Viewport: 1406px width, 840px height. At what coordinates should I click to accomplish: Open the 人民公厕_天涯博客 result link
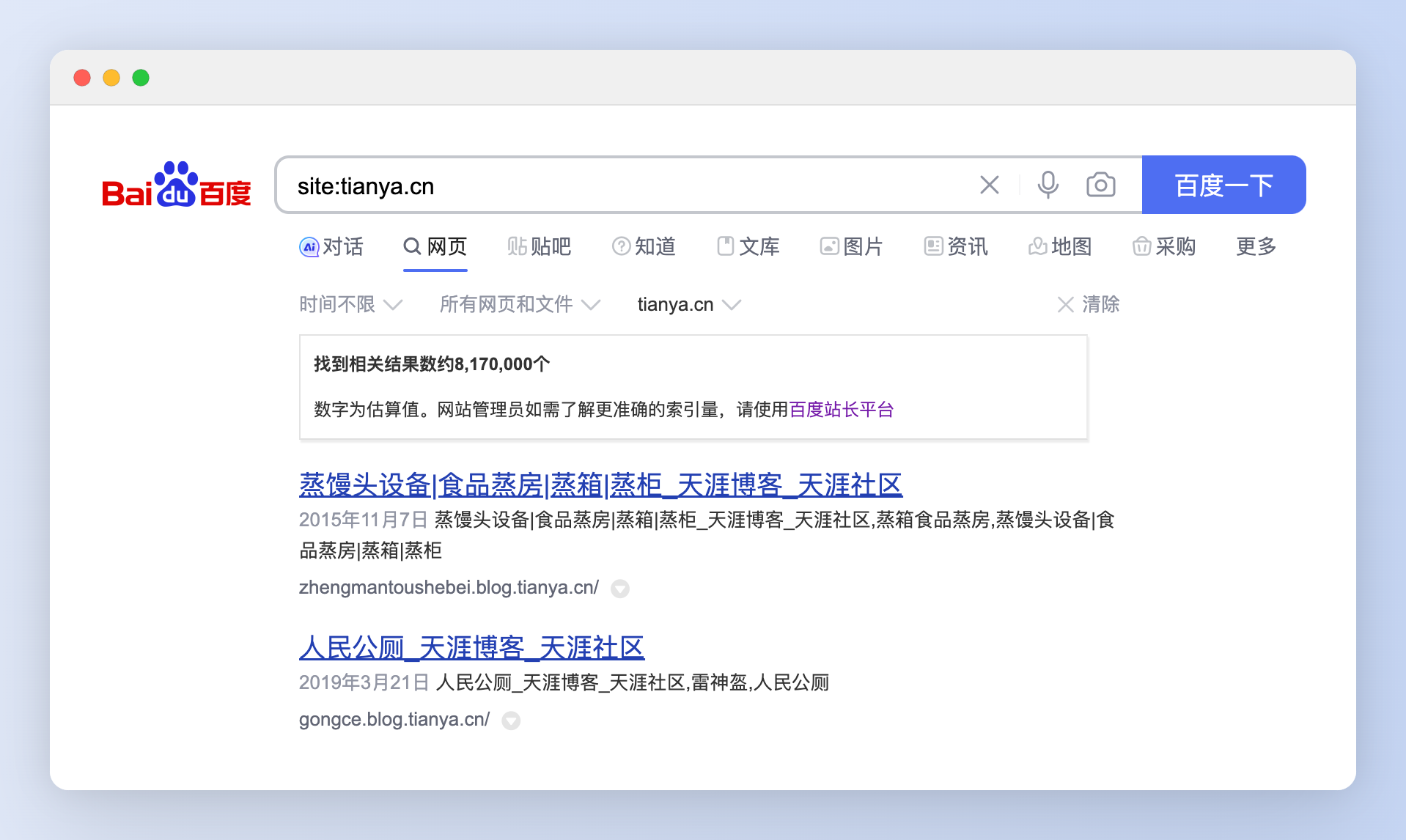click(x=471, y=648)
